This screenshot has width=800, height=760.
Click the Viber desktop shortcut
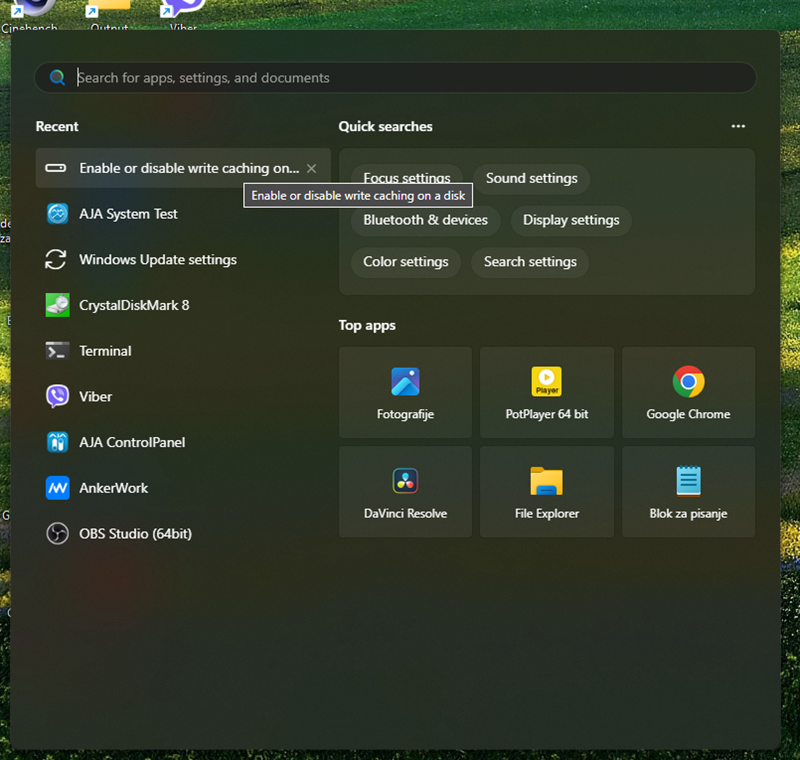[x=183, y=14]
